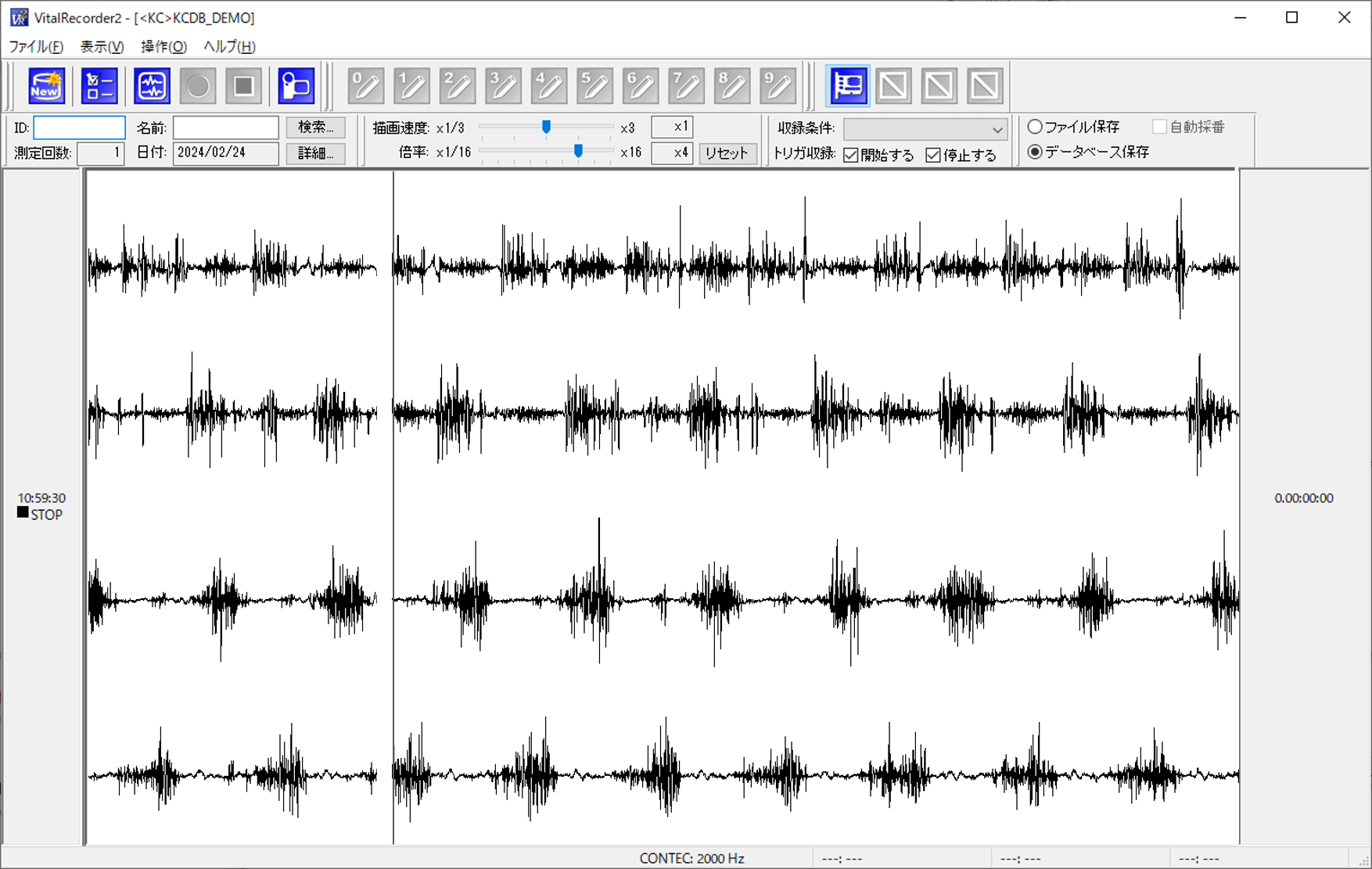1372x869 pixels.
Task: Select marker pencil number 9
Action: click(778, 85)
